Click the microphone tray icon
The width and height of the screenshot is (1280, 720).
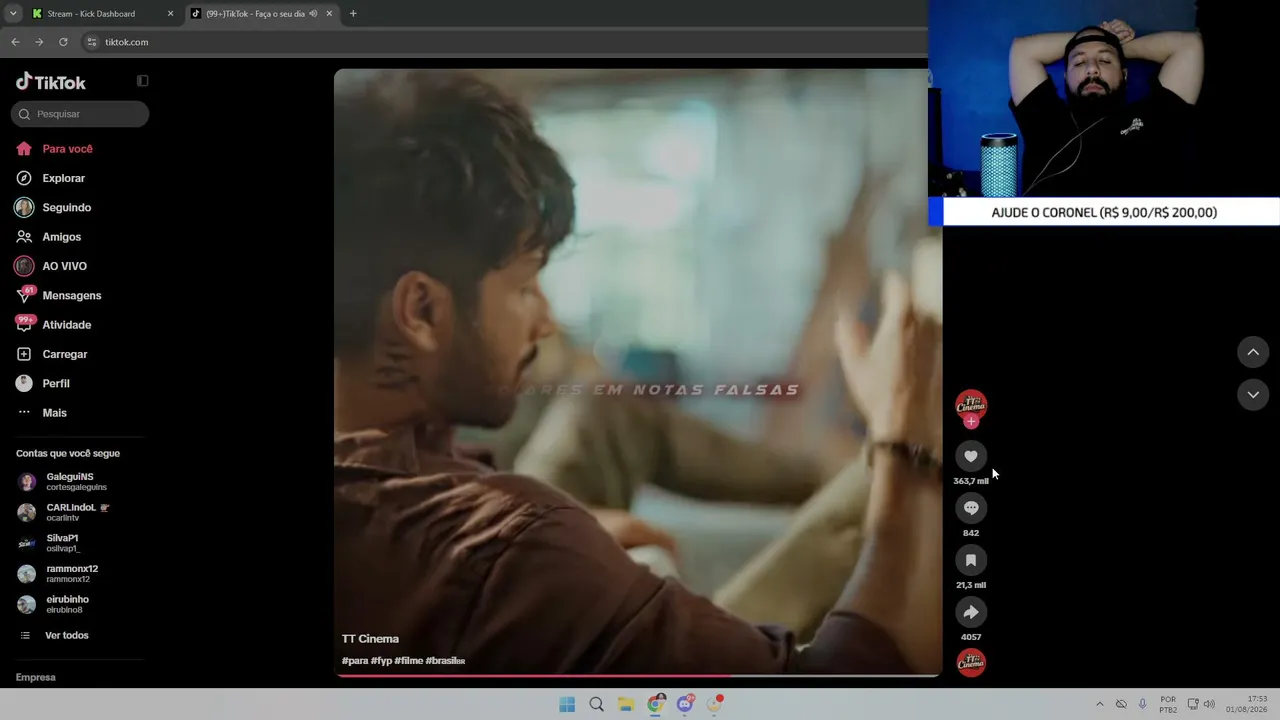pos(1143,704)
